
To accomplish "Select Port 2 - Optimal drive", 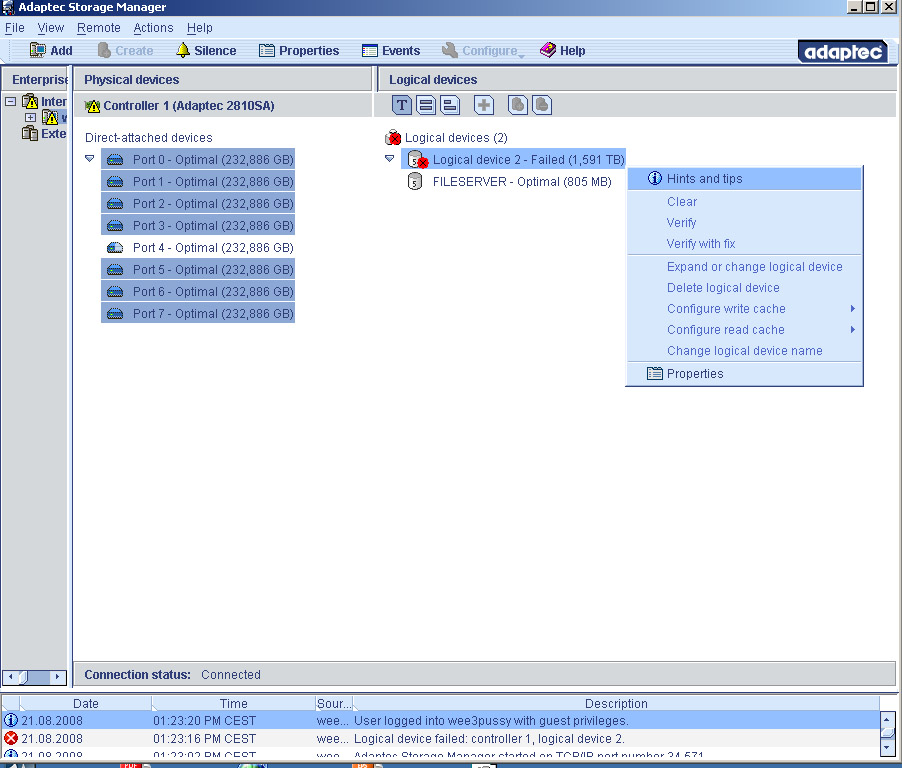I will pyautogui.click(x=198, y=204).
